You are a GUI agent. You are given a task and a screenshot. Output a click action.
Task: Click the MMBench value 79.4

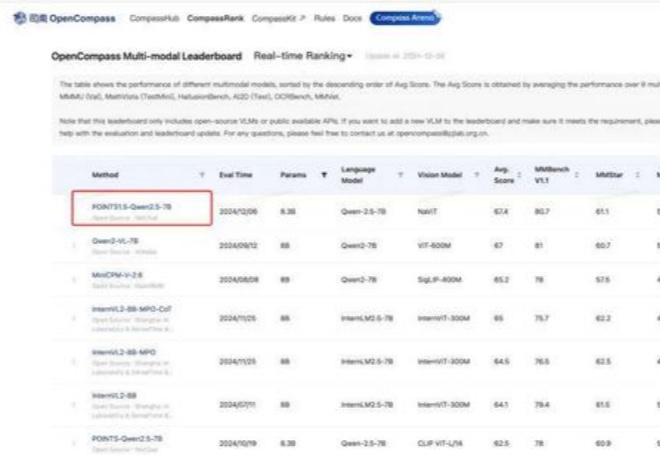click(x=541, y=404)
